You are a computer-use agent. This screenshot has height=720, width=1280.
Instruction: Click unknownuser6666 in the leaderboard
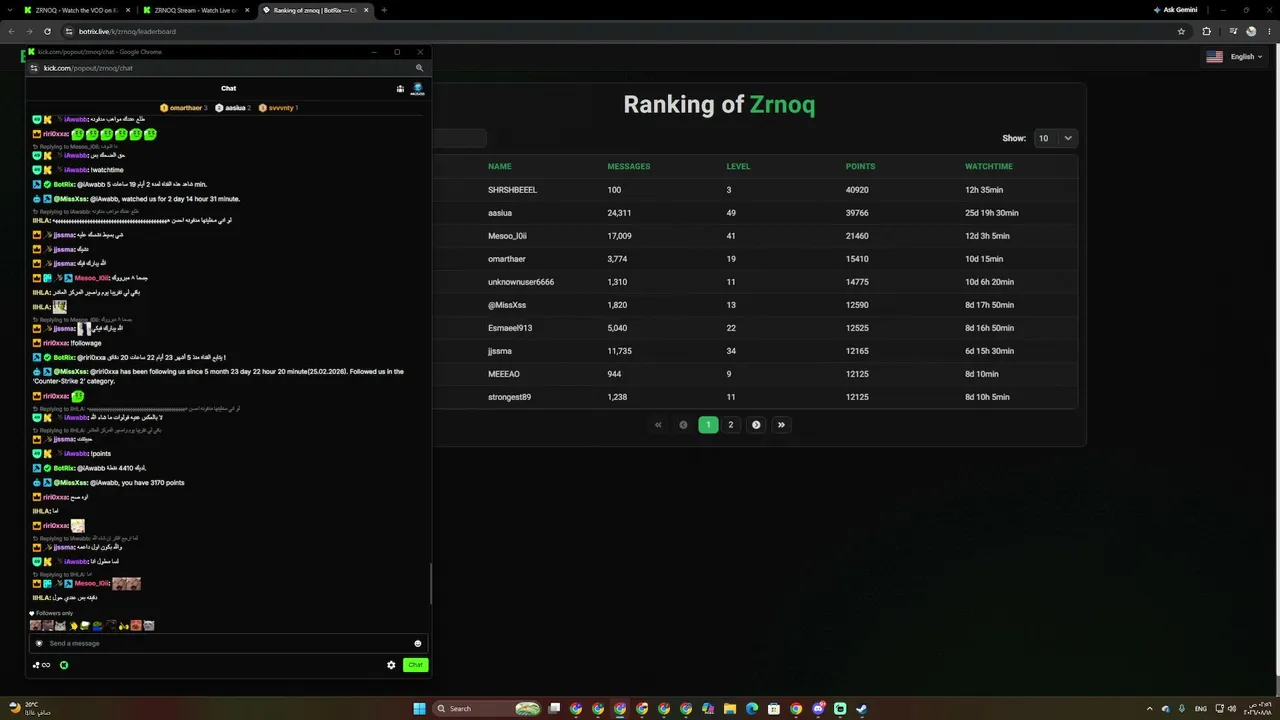[x=521, y=282]
